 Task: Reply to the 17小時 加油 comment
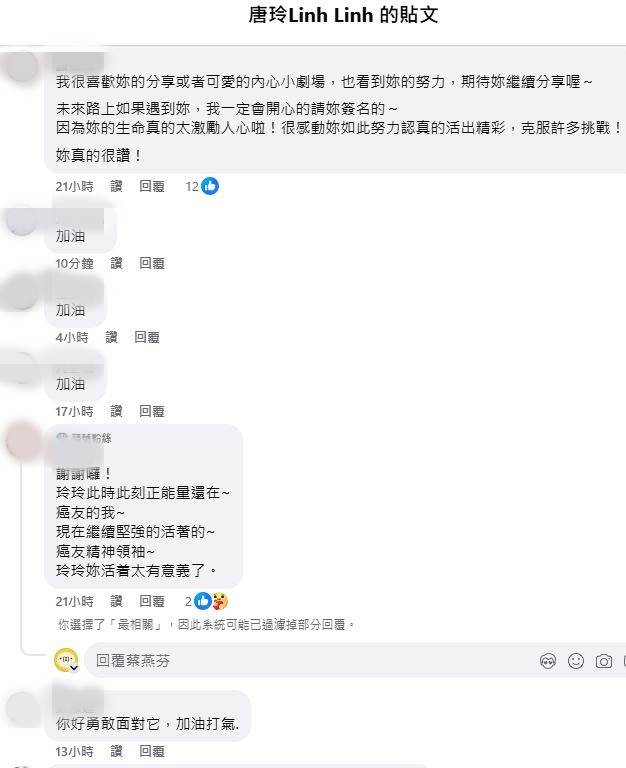pyautogui.click(x=151, y=411)
